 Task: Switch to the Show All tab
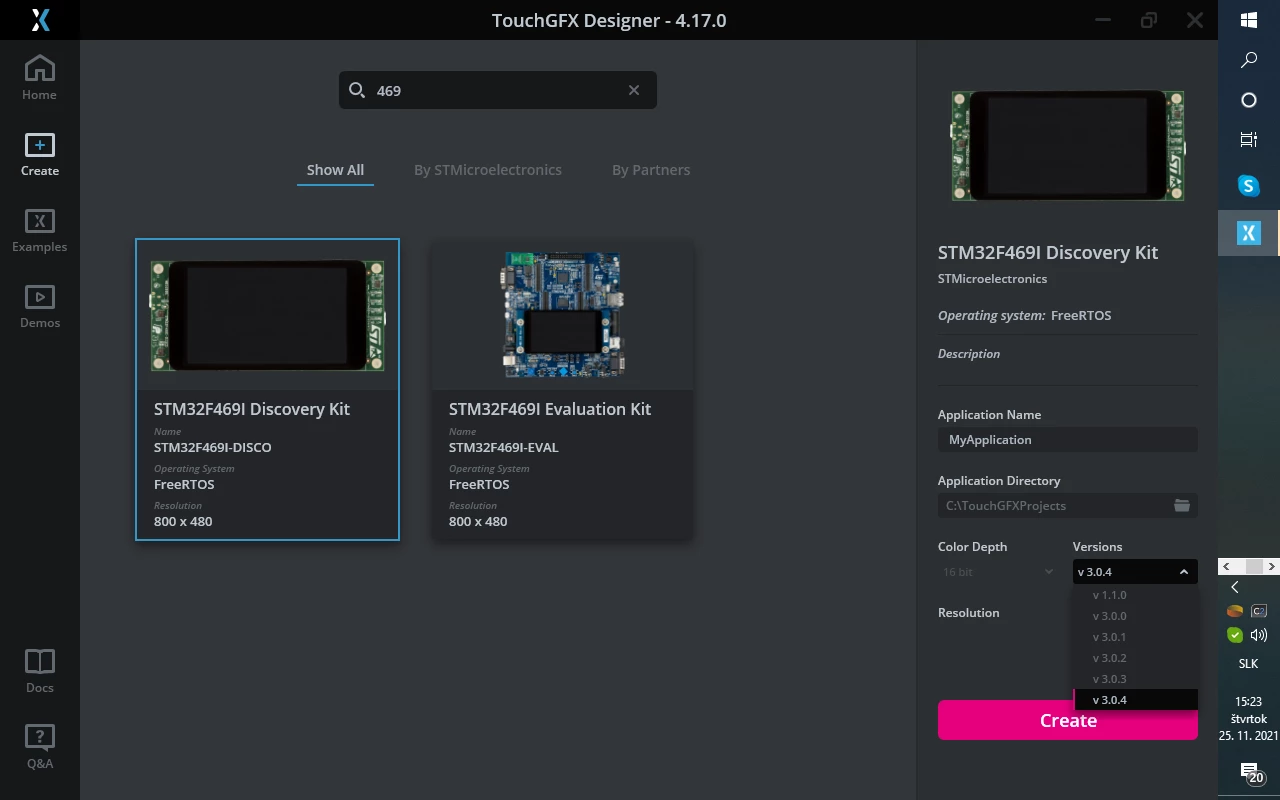pos(335,170)
